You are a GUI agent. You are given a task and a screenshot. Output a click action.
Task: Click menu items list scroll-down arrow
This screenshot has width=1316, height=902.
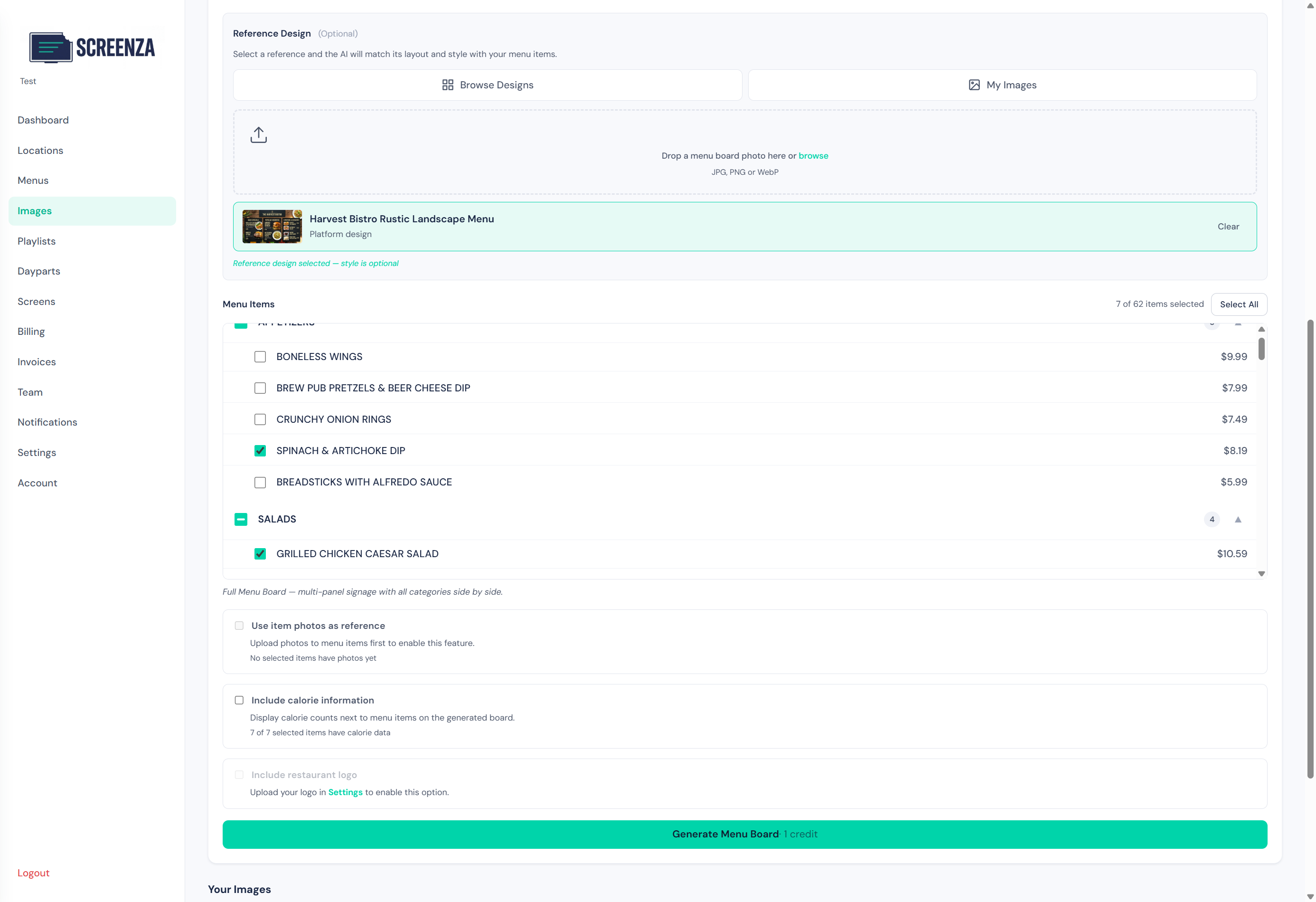(x=1261, y=573)
